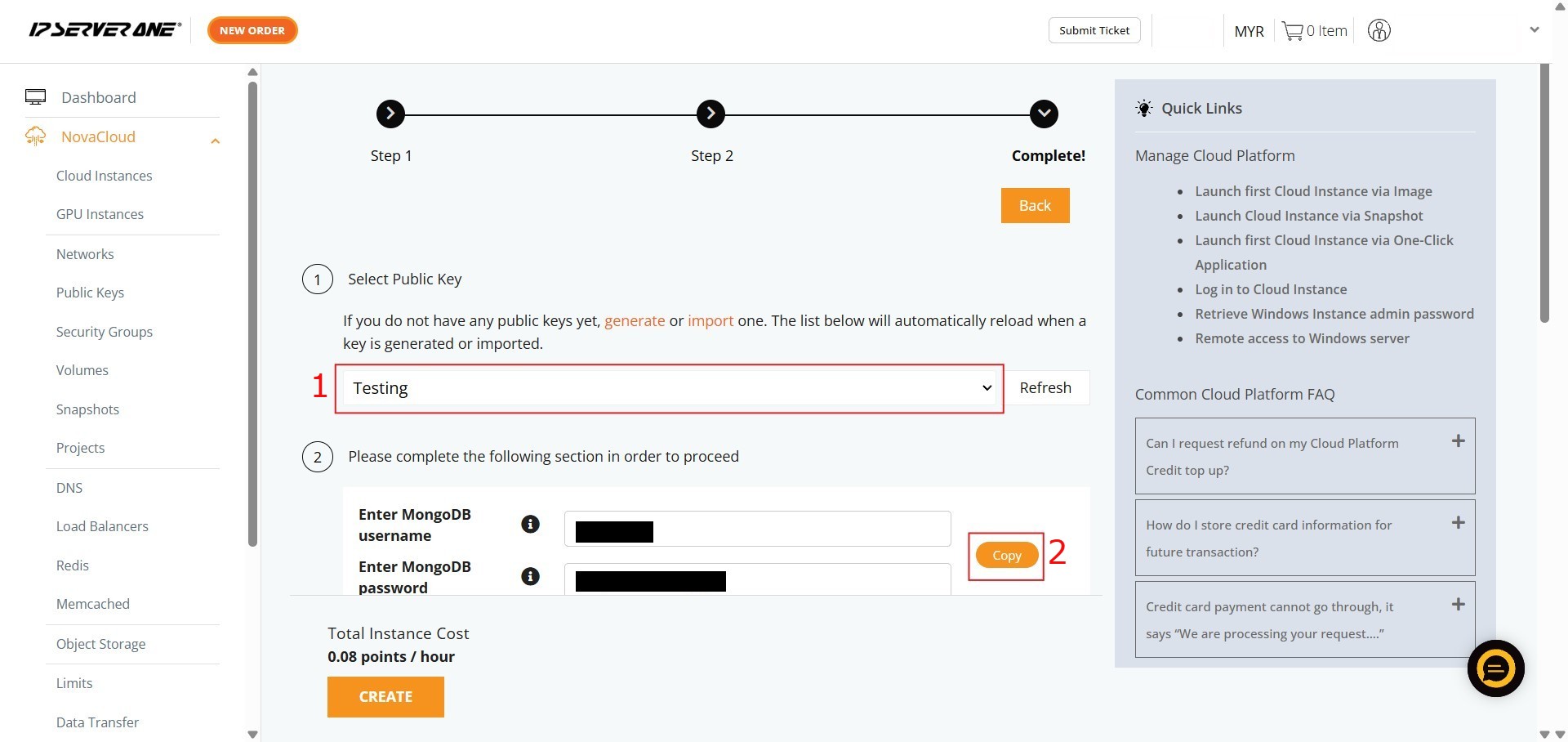Select Security Groups in the sidebar
The width and height of the screenshot is (1568, 742).
point(104,332)
